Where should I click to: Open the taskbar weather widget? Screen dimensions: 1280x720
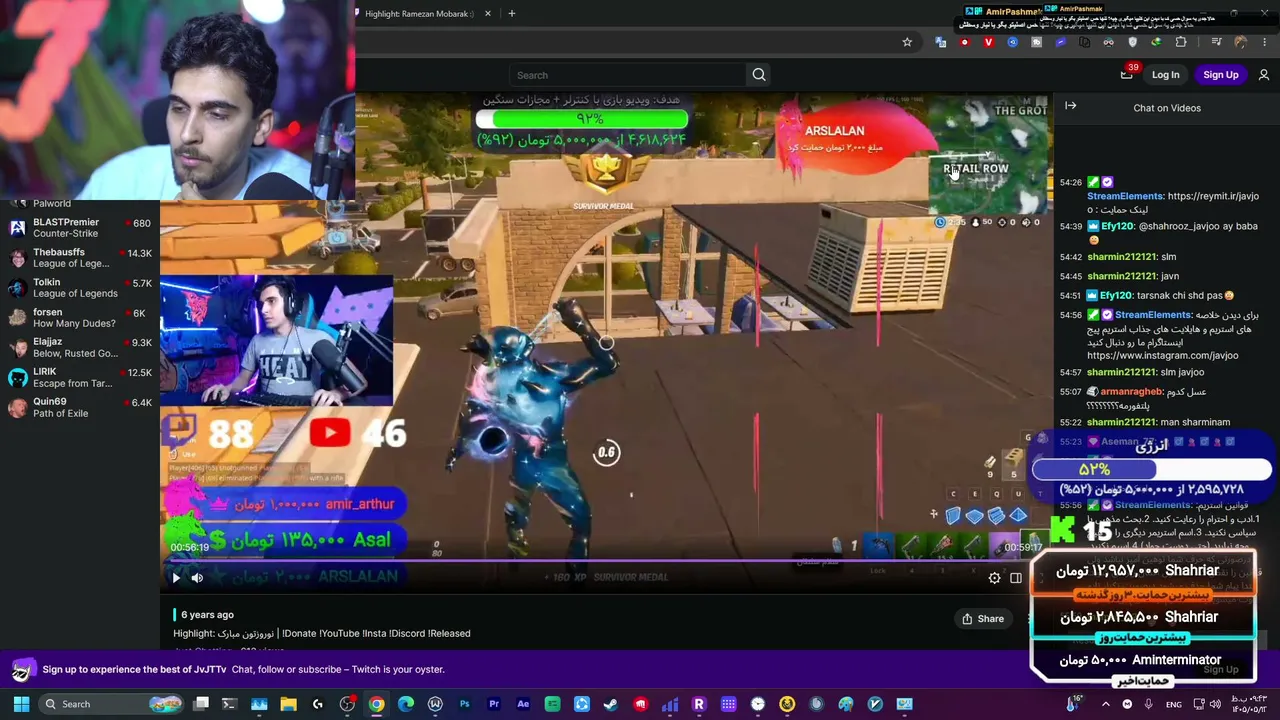1075,703
